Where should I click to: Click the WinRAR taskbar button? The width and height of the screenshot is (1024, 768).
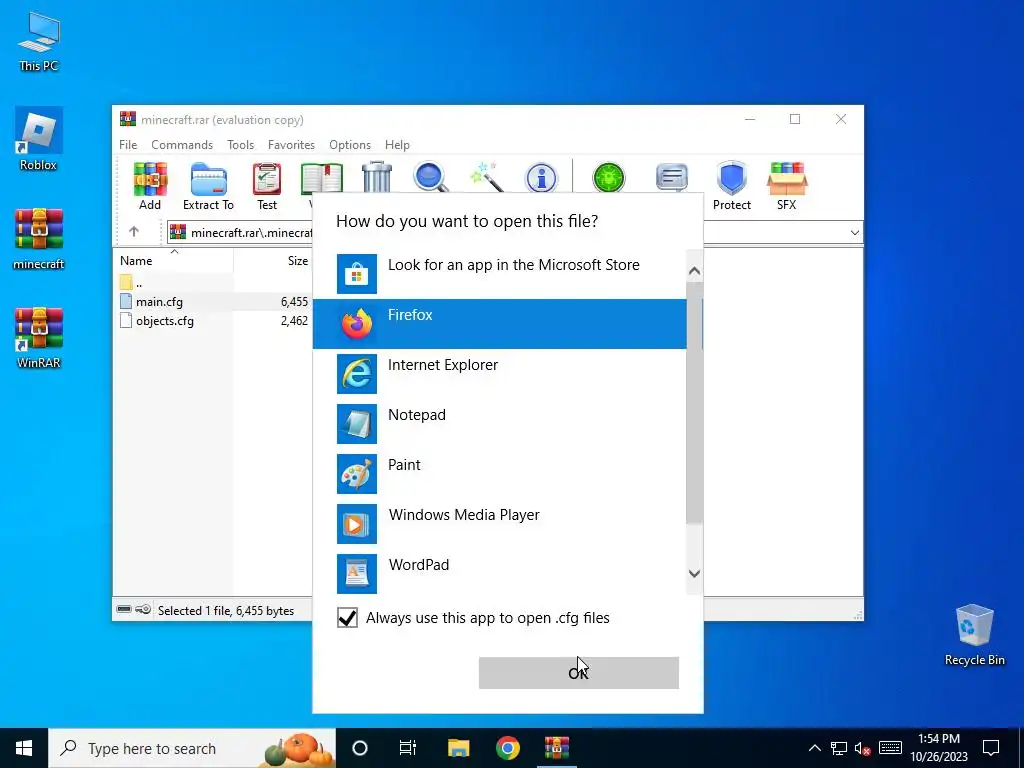click(557, 748)
